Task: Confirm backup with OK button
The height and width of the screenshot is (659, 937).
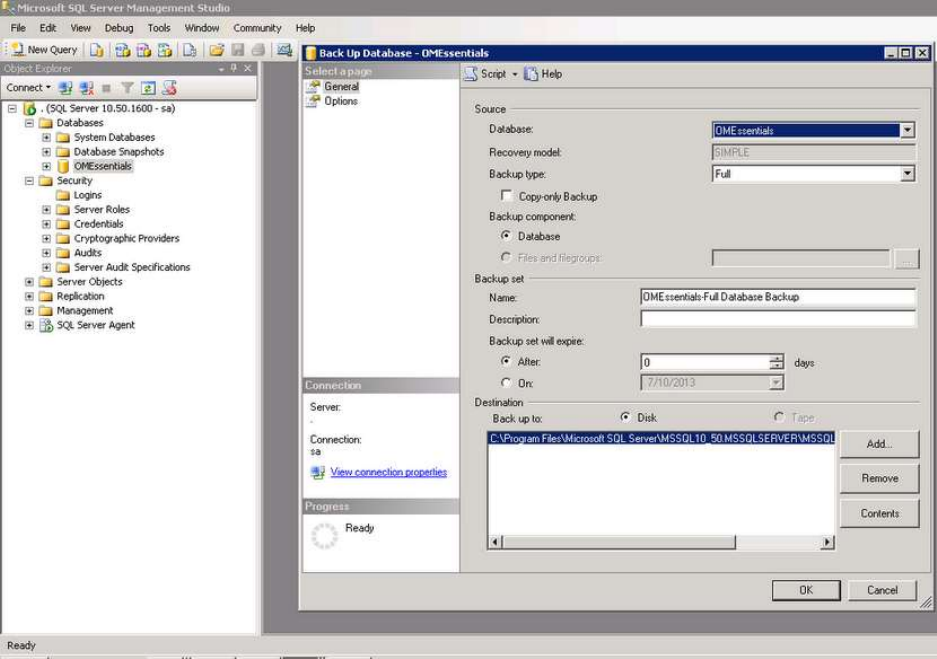Action: [806, 590]
